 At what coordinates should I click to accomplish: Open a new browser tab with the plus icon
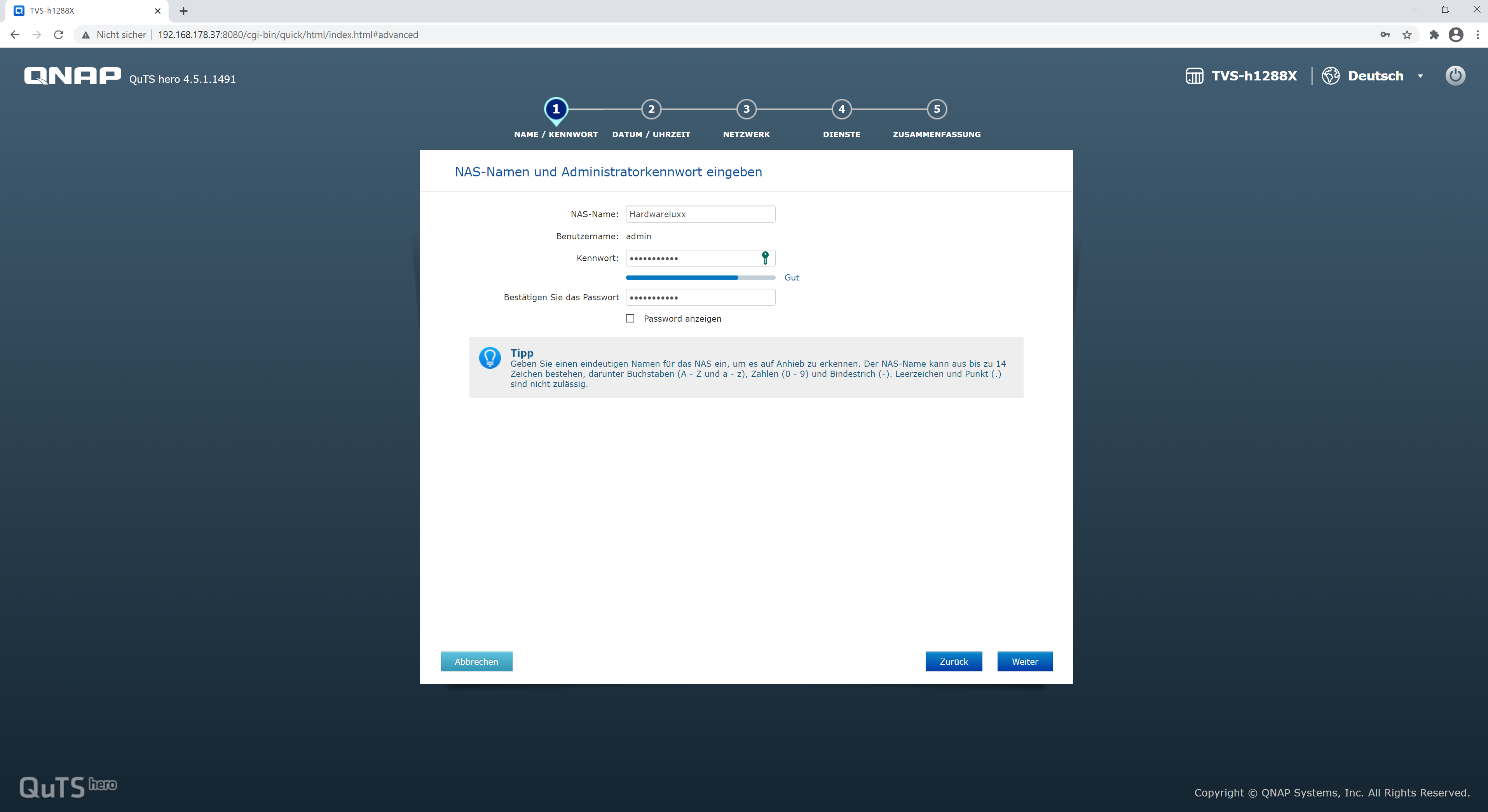tap(184, 11)
